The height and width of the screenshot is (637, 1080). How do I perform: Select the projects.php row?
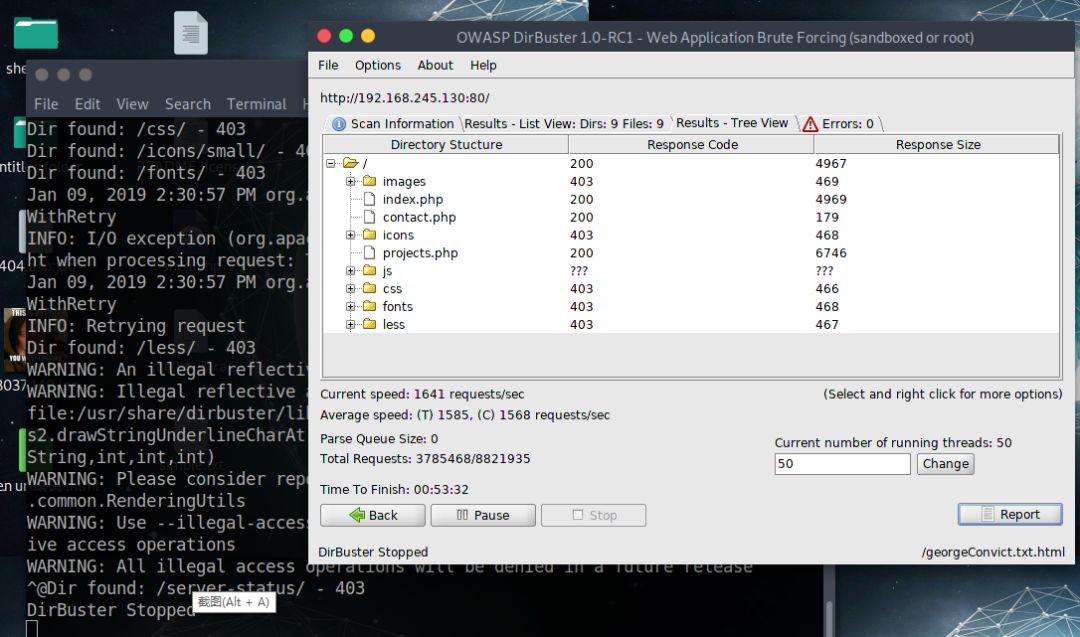click(691, 253)
